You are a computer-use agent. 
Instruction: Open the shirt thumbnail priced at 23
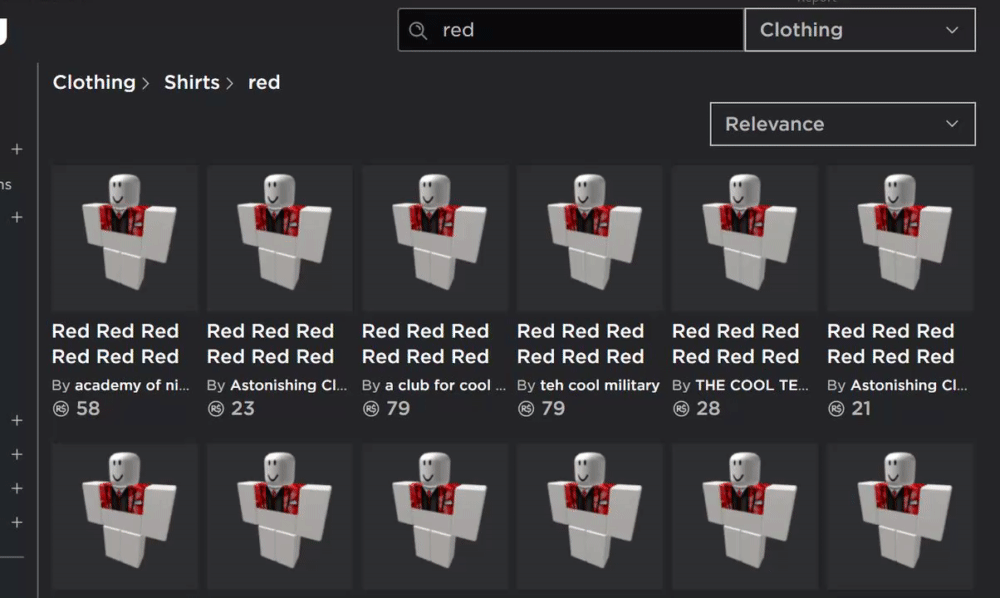tap(279, 238)
